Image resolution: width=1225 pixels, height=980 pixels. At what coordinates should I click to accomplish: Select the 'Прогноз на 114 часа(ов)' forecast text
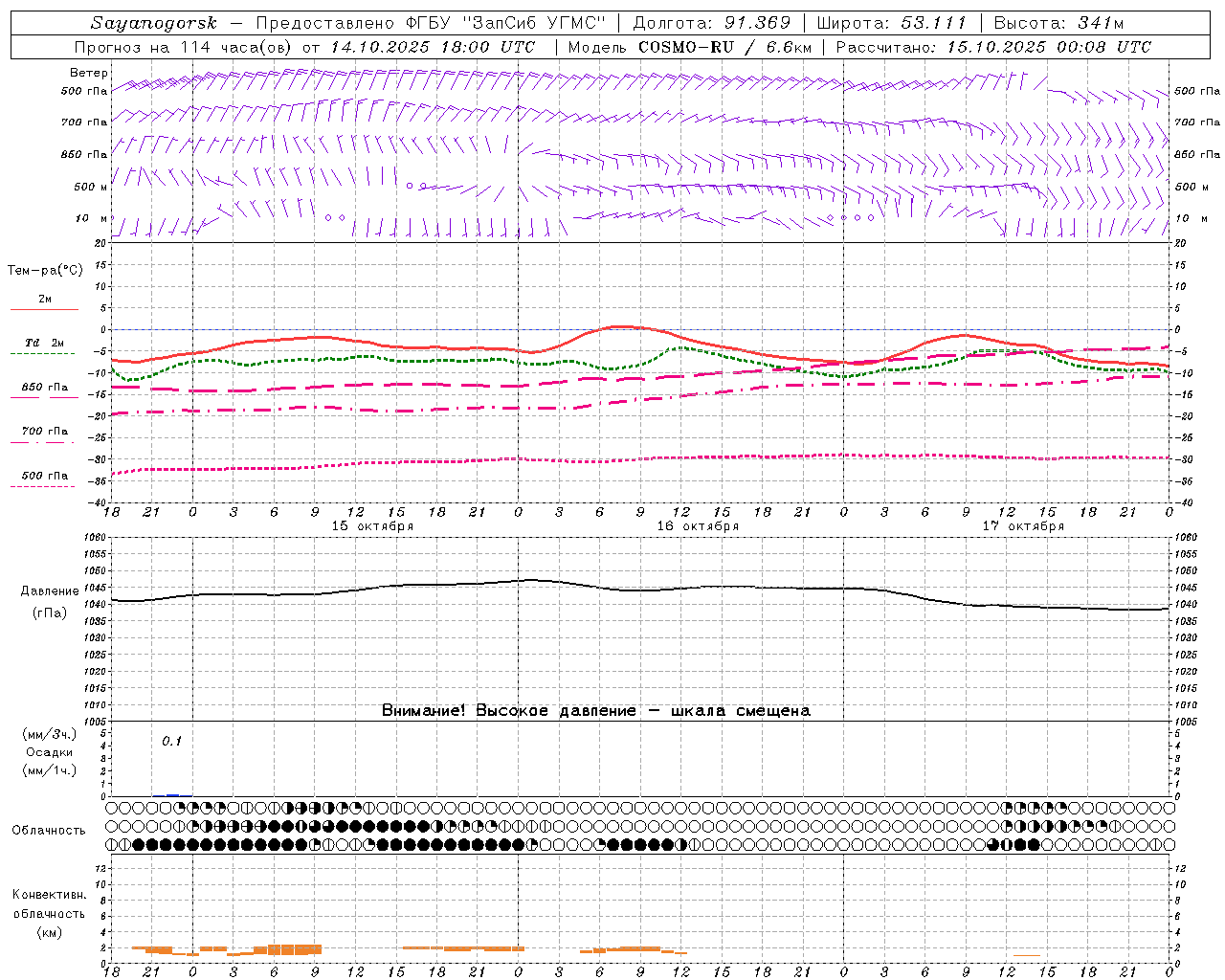[x=185, y=47]
